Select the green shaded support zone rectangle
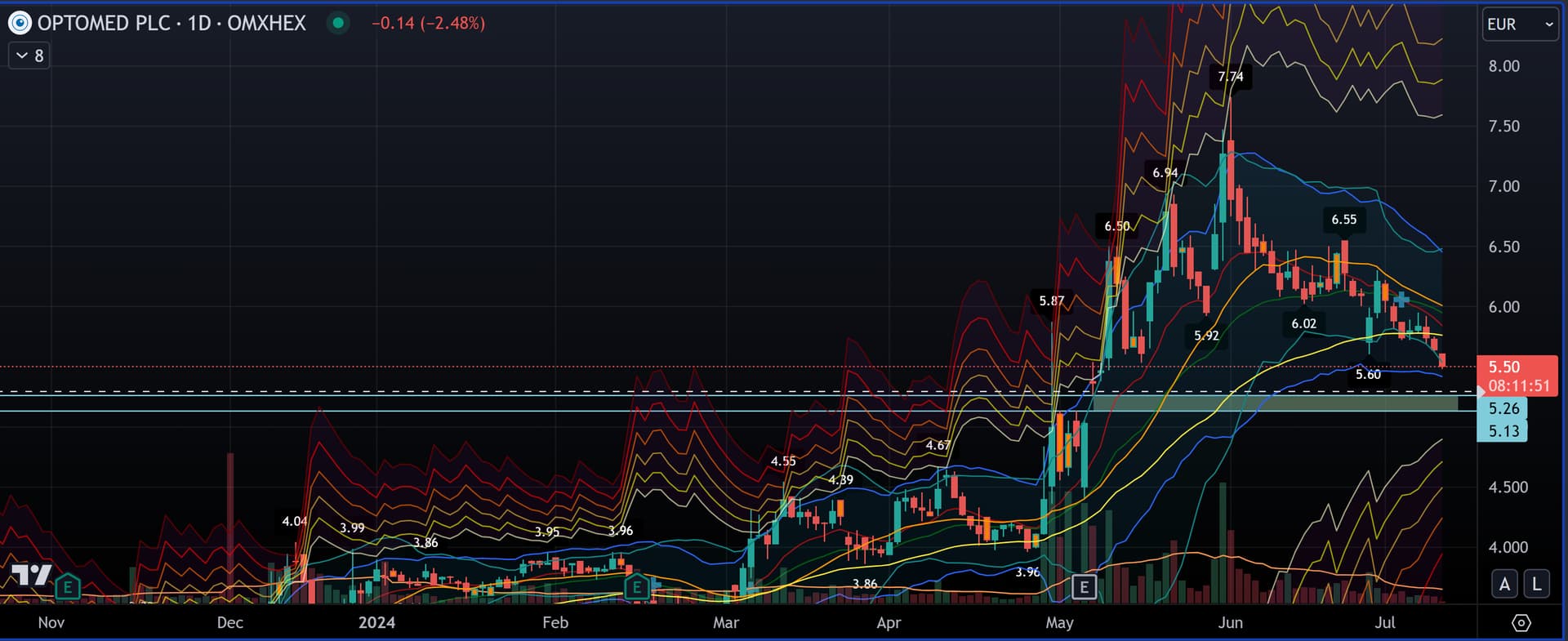This screenshot has height=641, width=1568. [x=1274, y=403]
